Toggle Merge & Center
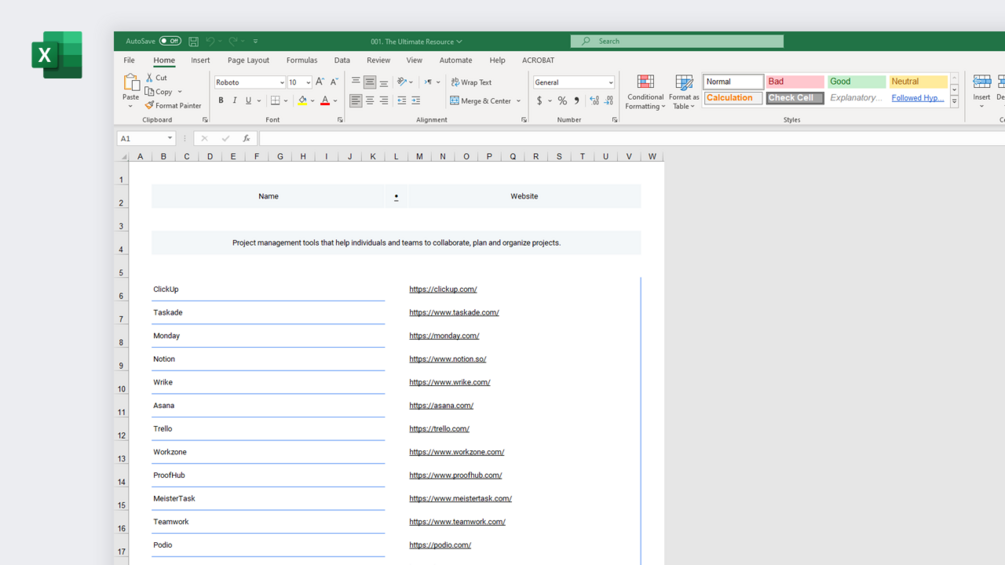Image resolution: width=1005 pixels, height=565 pixels. coord(481,101)
